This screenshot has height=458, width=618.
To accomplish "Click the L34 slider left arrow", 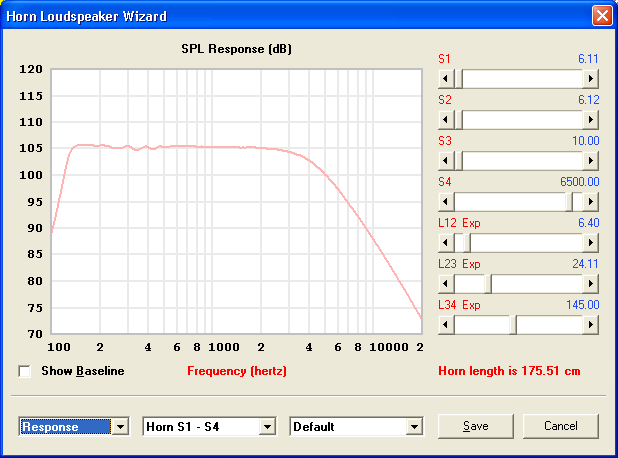I will click(x=446, y=325).
